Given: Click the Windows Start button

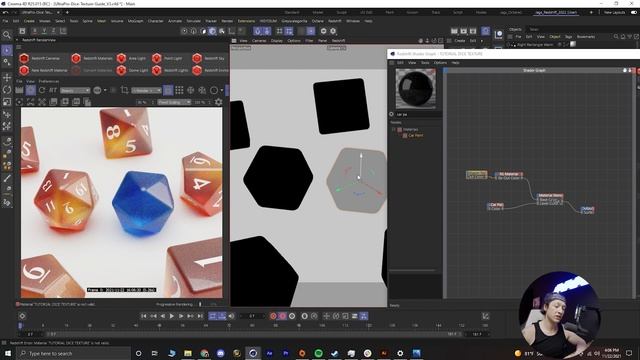Looking at the screenshot, I should click(8, 353).
